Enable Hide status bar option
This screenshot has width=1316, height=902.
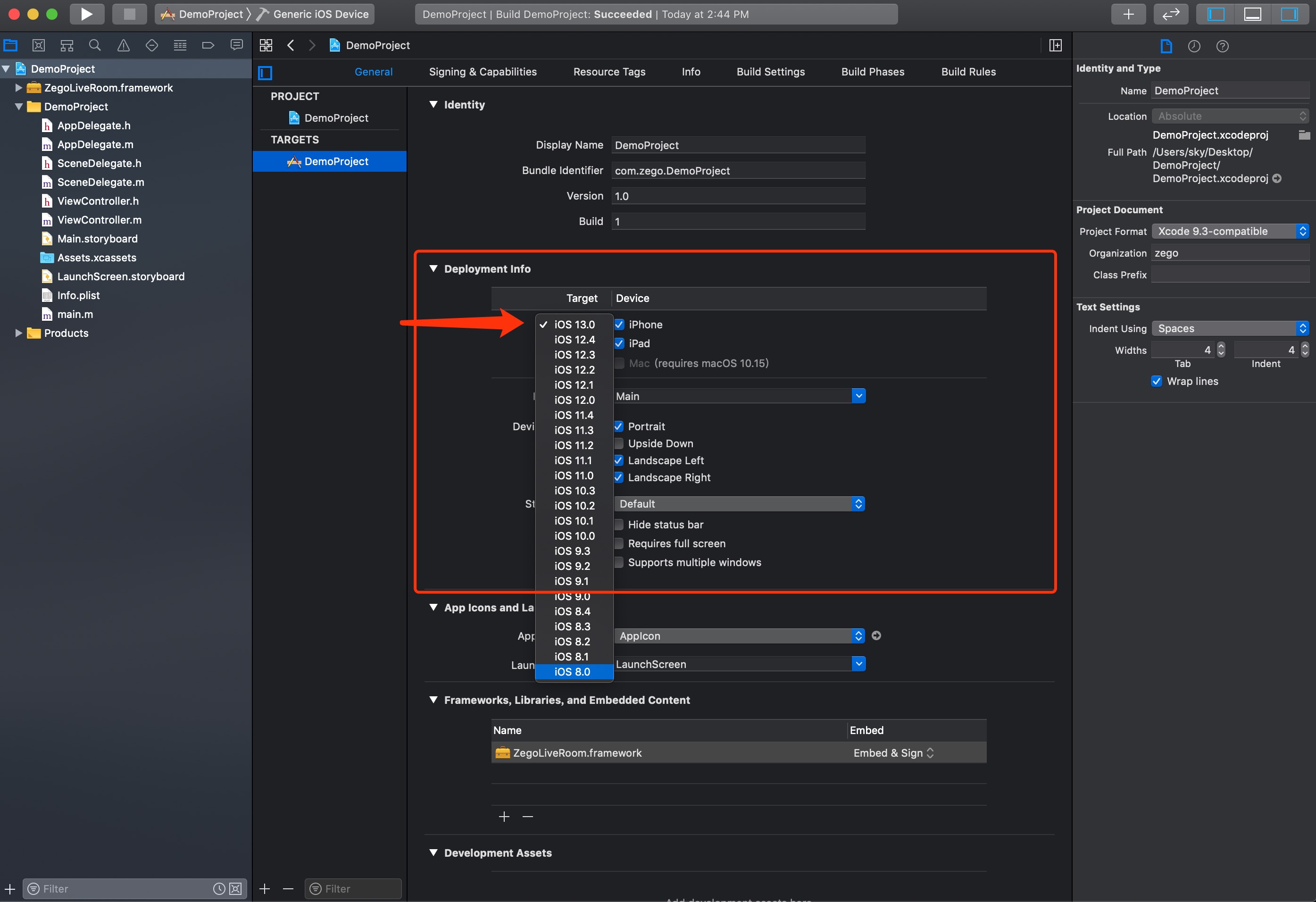click(619, 524)
